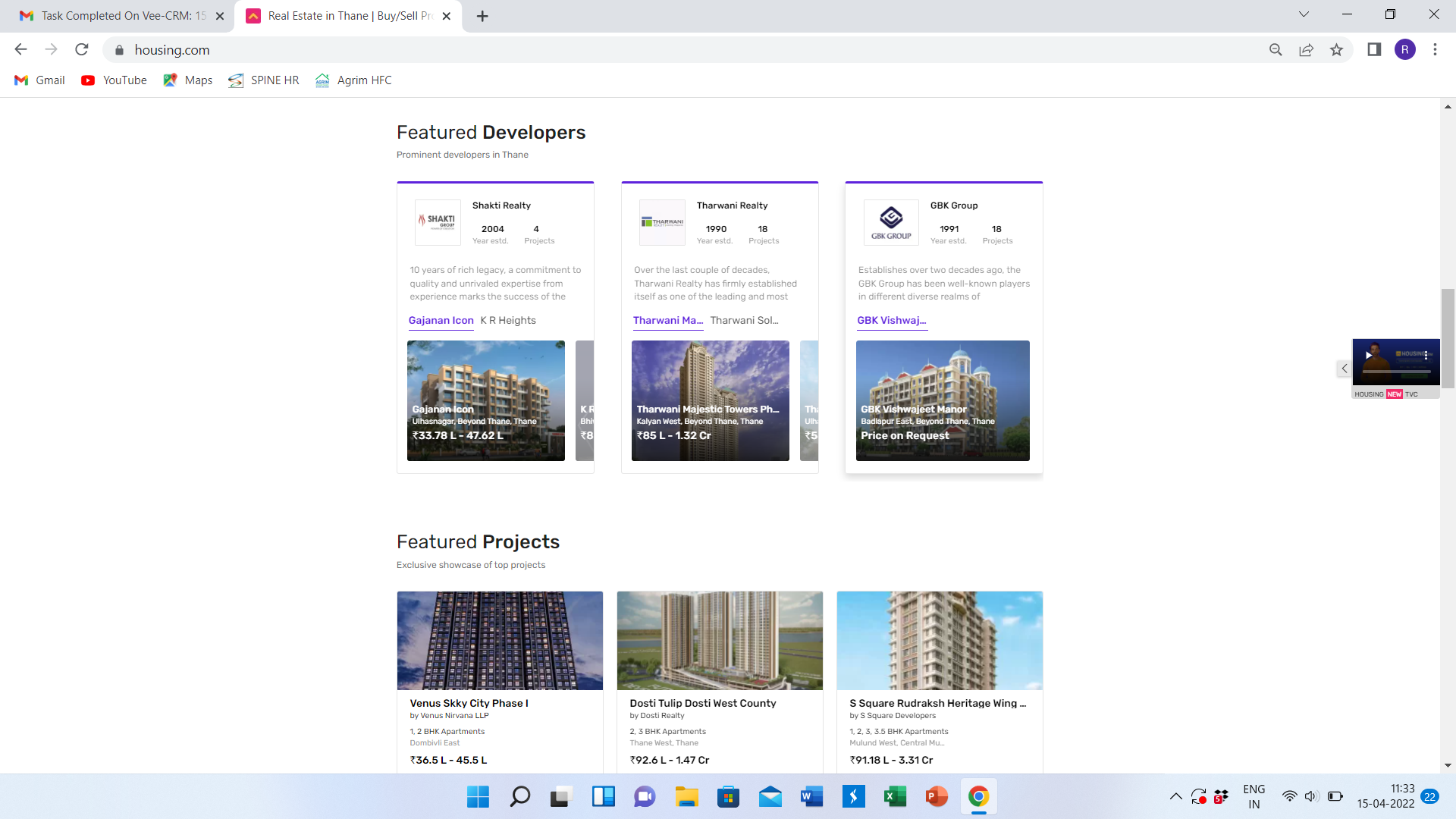This screenshot has width=1456, height=819.
Task: Close the Real Estate in Thane tab
Action: [x=447, y=16]
